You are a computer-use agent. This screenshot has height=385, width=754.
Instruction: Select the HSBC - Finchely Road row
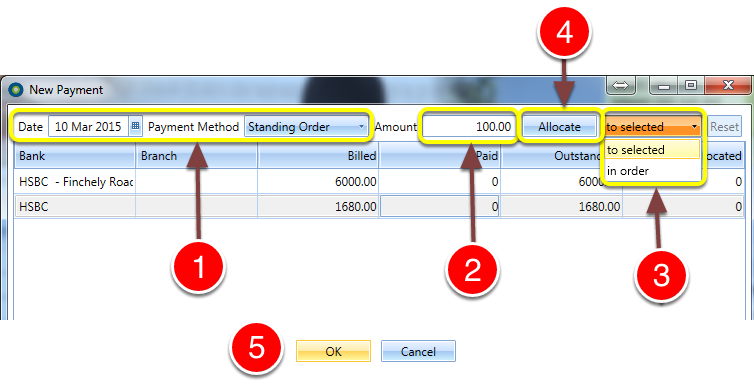tap(379, 182)
